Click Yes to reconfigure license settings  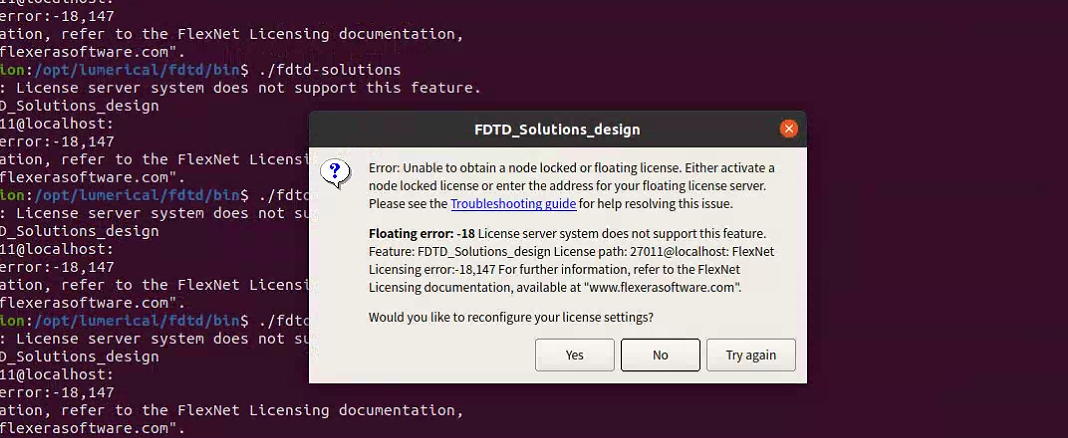pos(574,355)
